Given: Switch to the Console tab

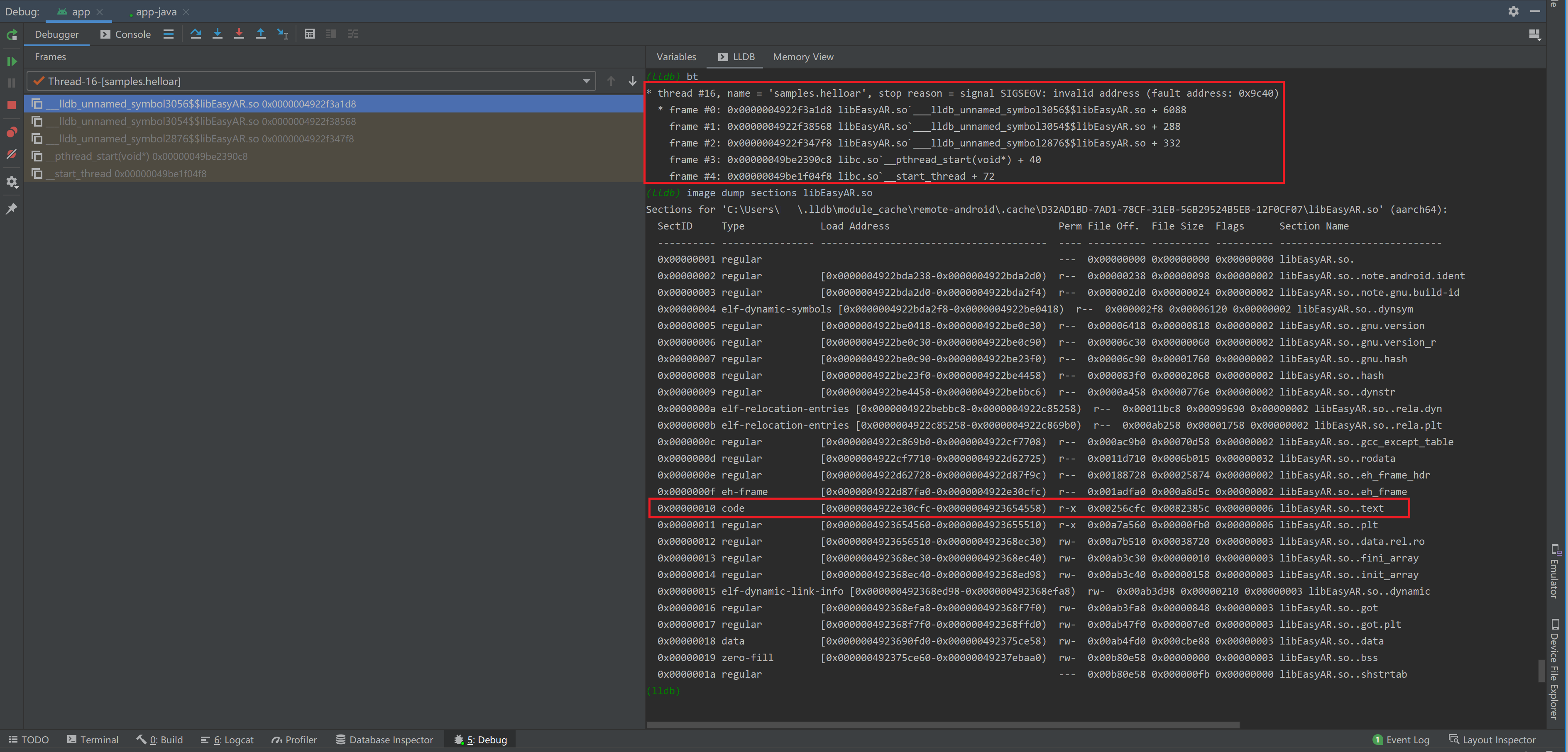Looking at the screenshot, I should click(x=132, y=34).
